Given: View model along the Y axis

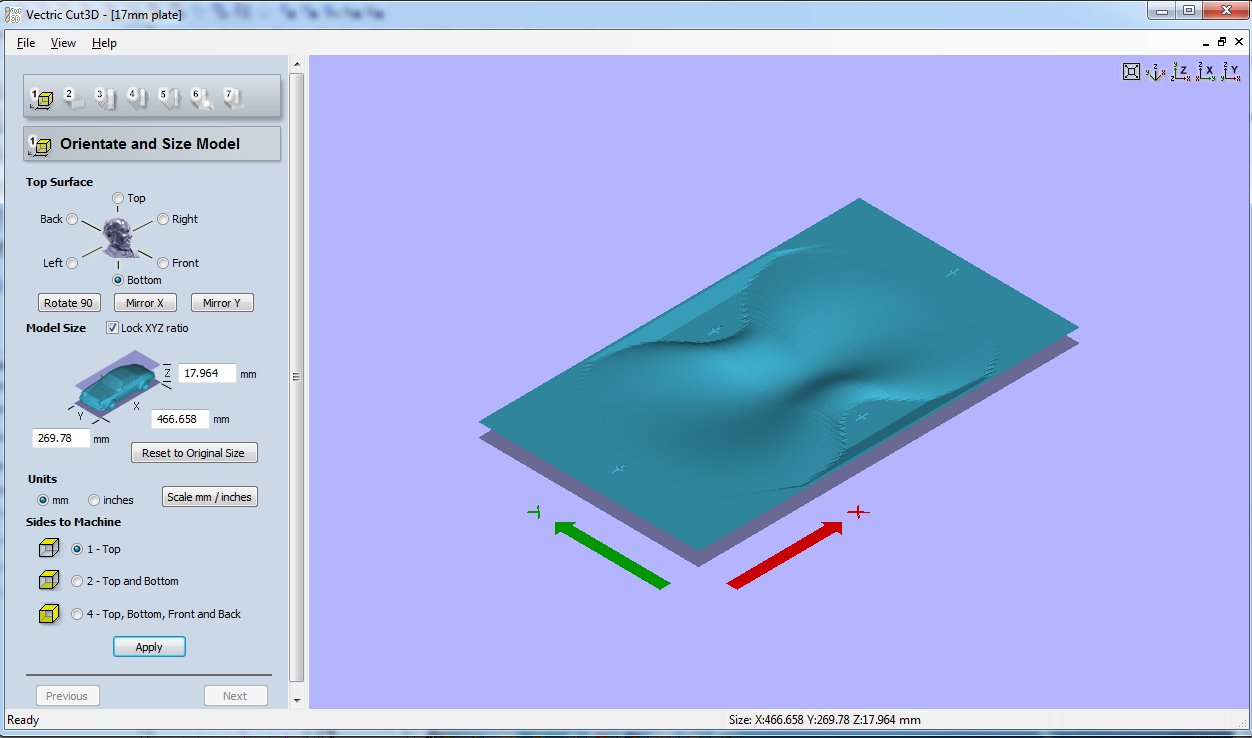Looking at the screenshot, I should click(x=1231, y=72).
